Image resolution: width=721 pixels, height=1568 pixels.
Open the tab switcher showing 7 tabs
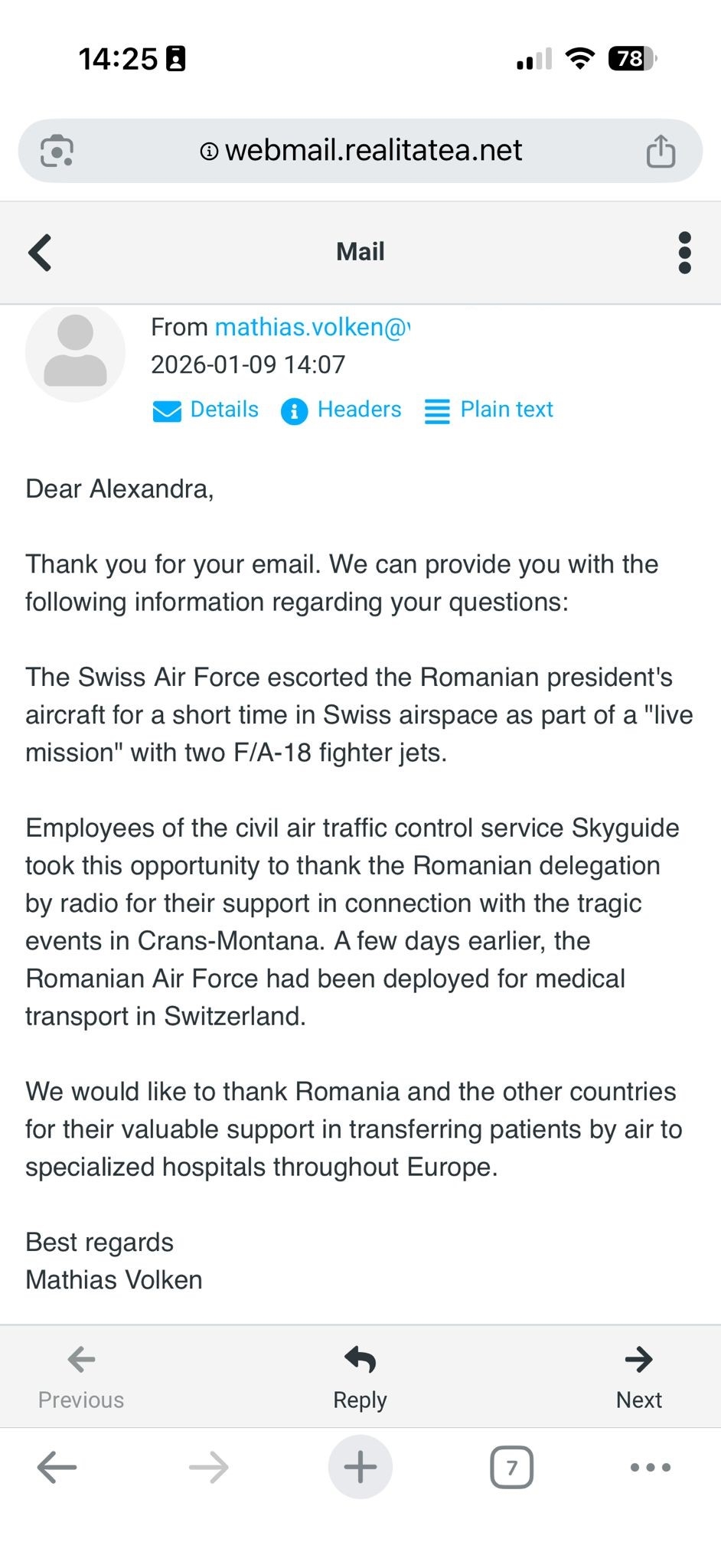tap(511, 1467)
